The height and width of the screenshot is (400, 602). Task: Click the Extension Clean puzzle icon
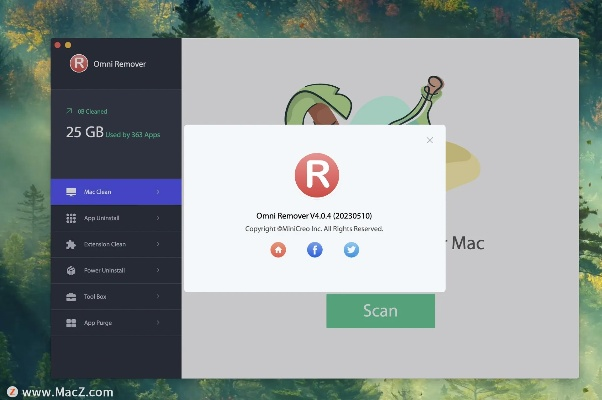[71, 244]
